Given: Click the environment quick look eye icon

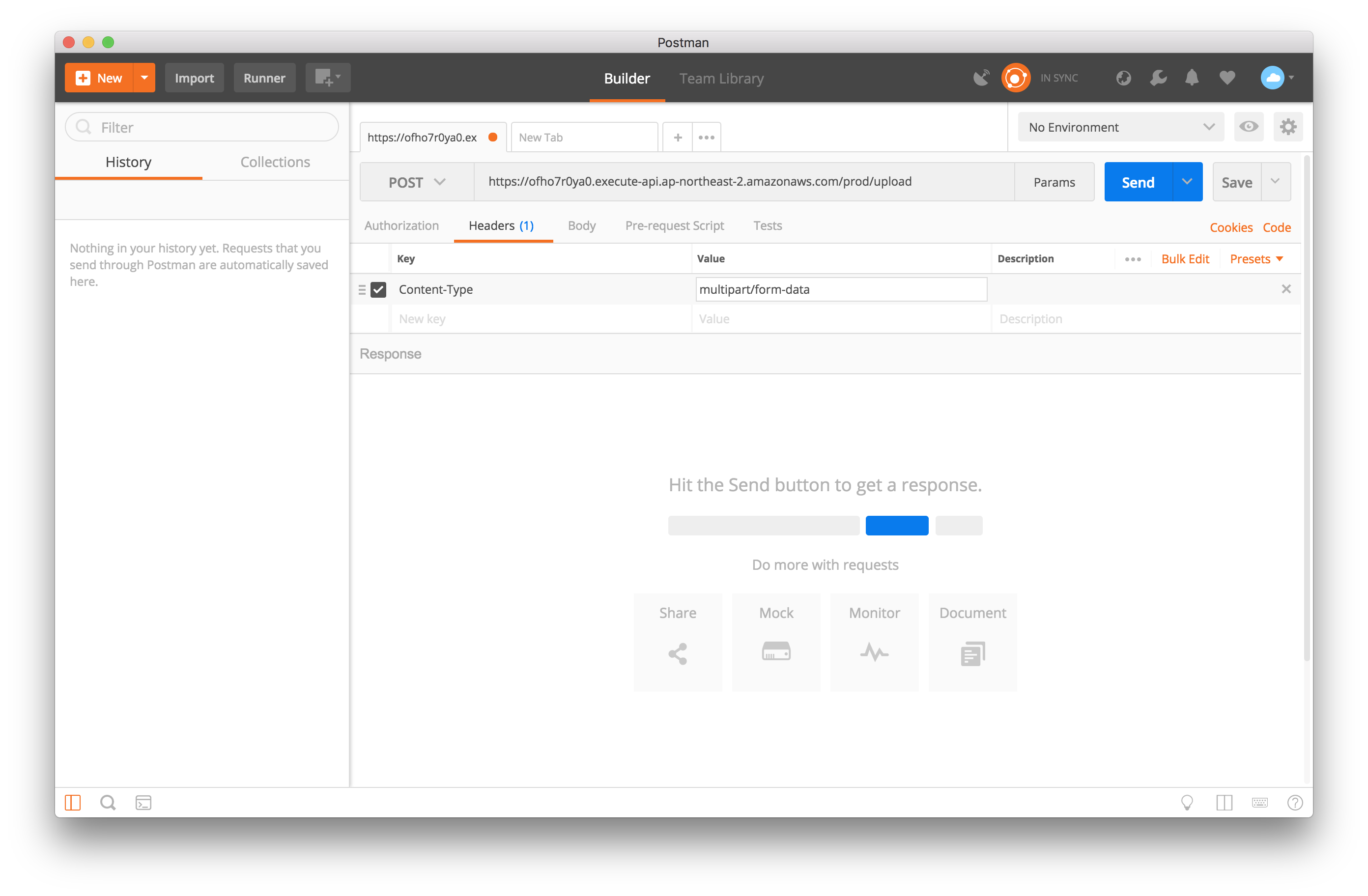Looking at the screenshot, I should [1248, 127].
